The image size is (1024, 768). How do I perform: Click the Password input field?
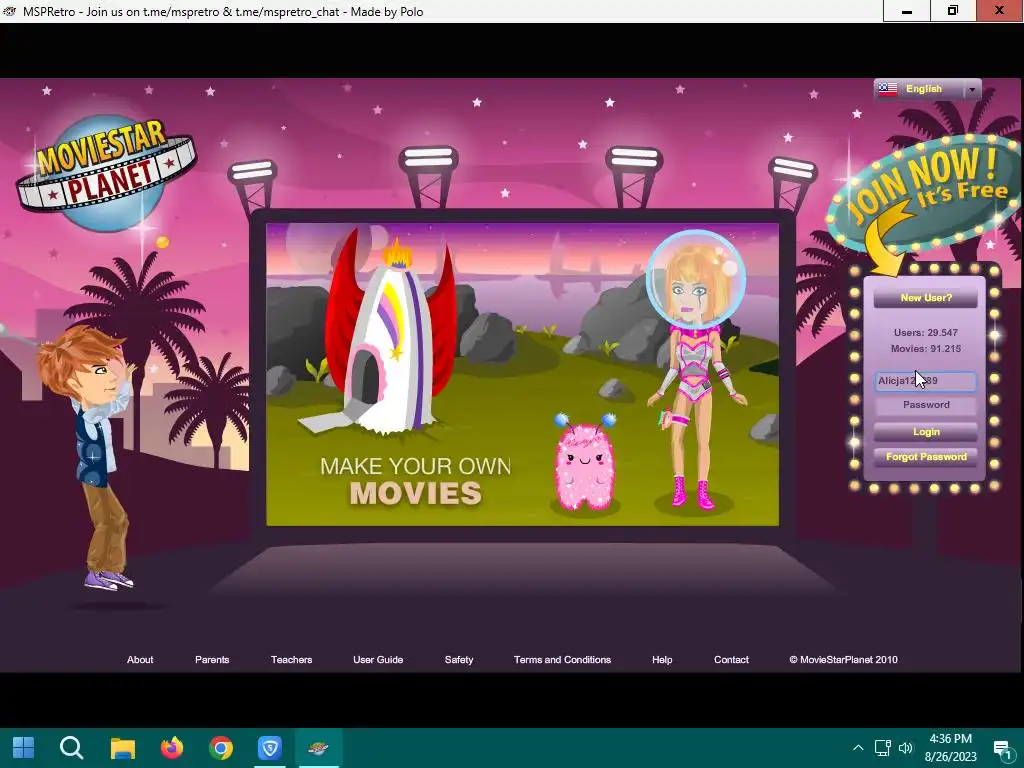925,405
